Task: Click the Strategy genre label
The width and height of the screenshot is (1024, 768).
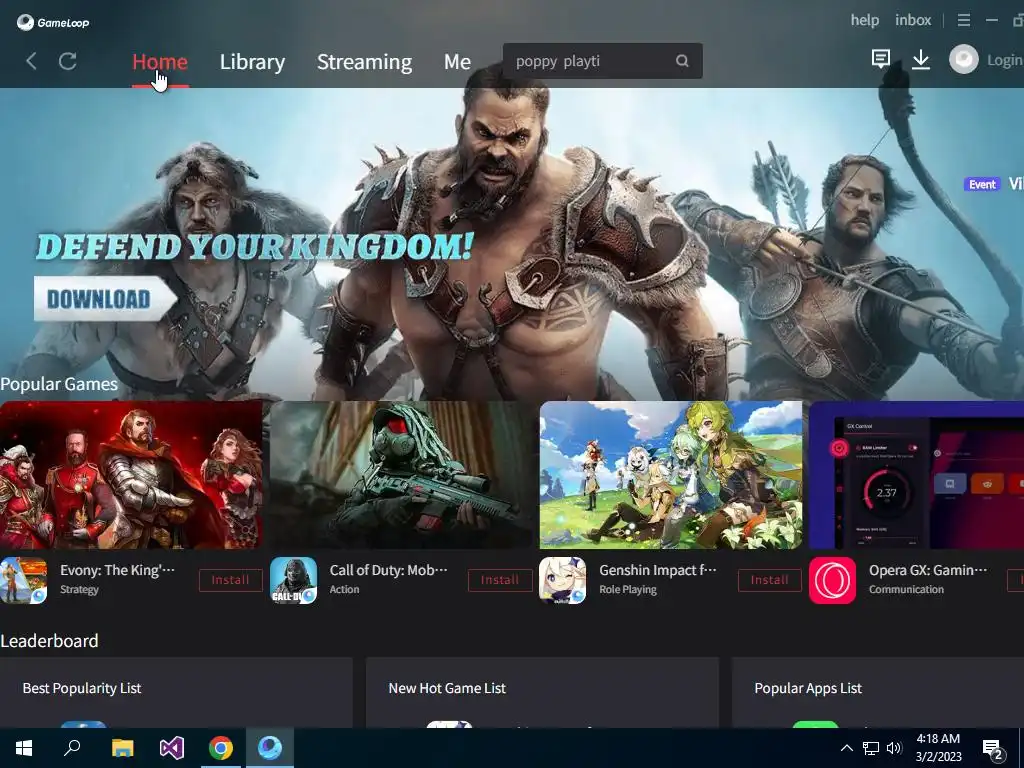Action: pos(79,589)
